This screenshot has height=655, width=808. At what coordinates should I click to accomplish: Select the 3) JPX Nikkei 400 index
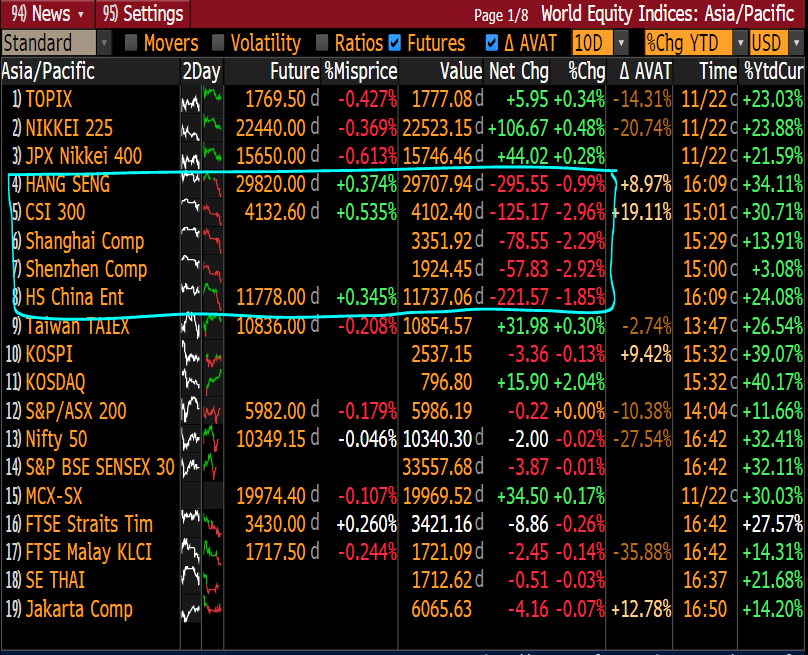click(77, 156)
